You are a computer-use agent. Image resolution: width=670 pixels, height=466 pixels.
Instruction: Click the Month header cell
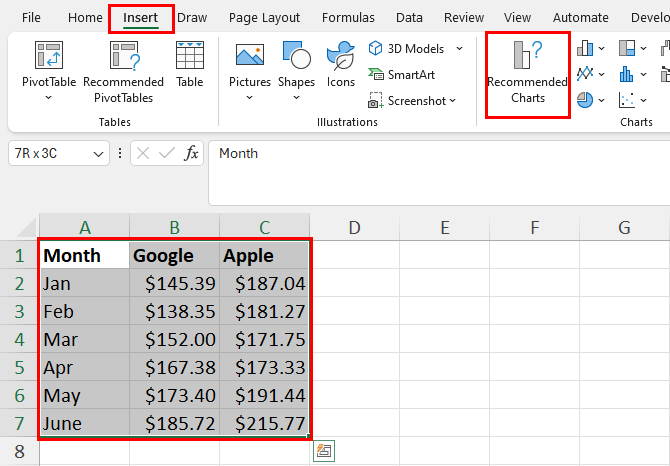(85, 255)
